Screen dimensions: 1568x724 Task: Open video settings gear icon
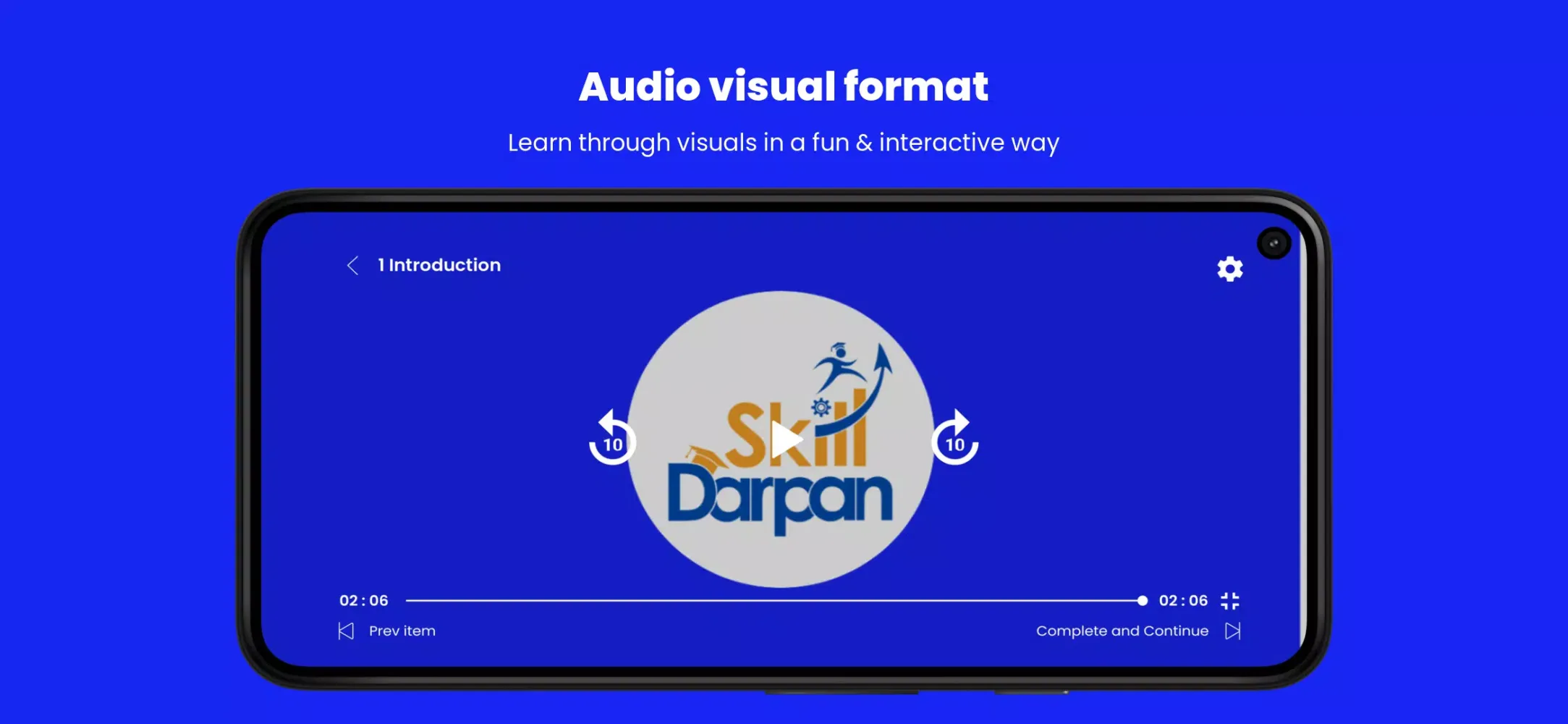click(1229, 269)
